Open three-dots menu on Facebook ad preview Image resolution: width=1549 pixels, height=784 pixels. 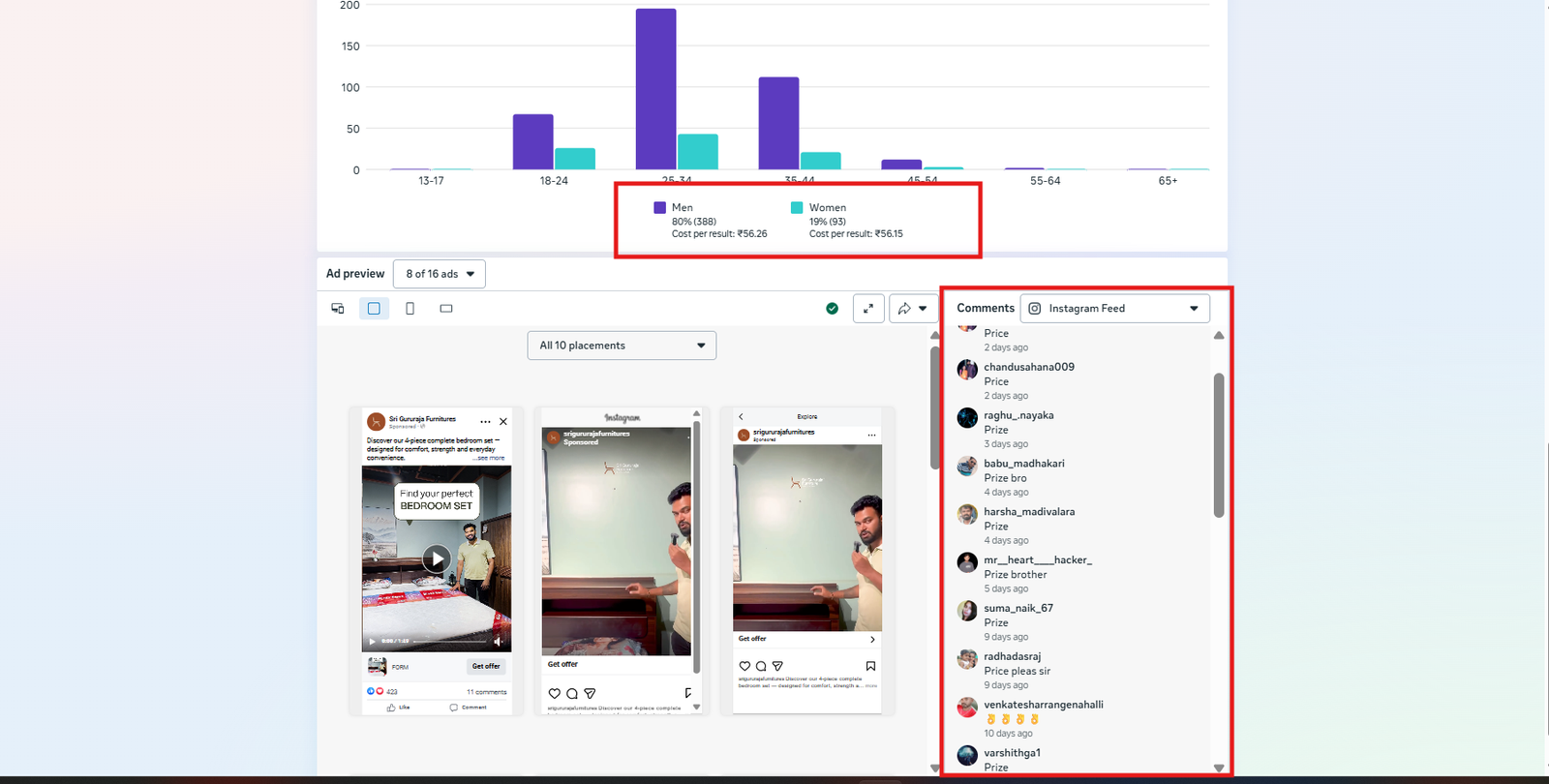[485, 422]
